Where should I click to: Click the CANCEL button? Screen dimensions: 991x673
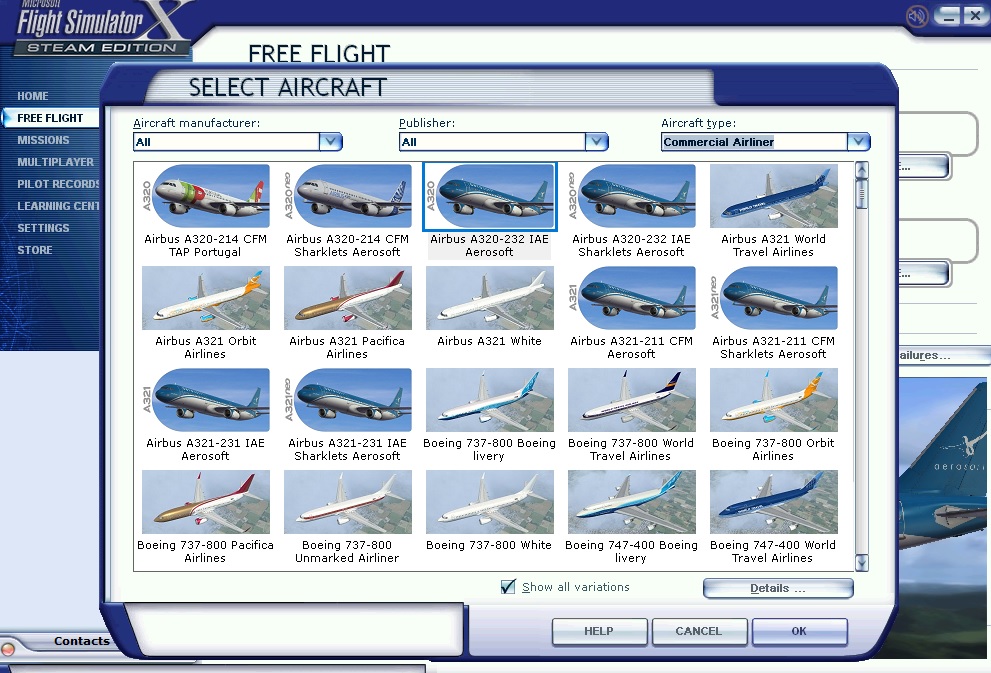[x=699, y=631]
